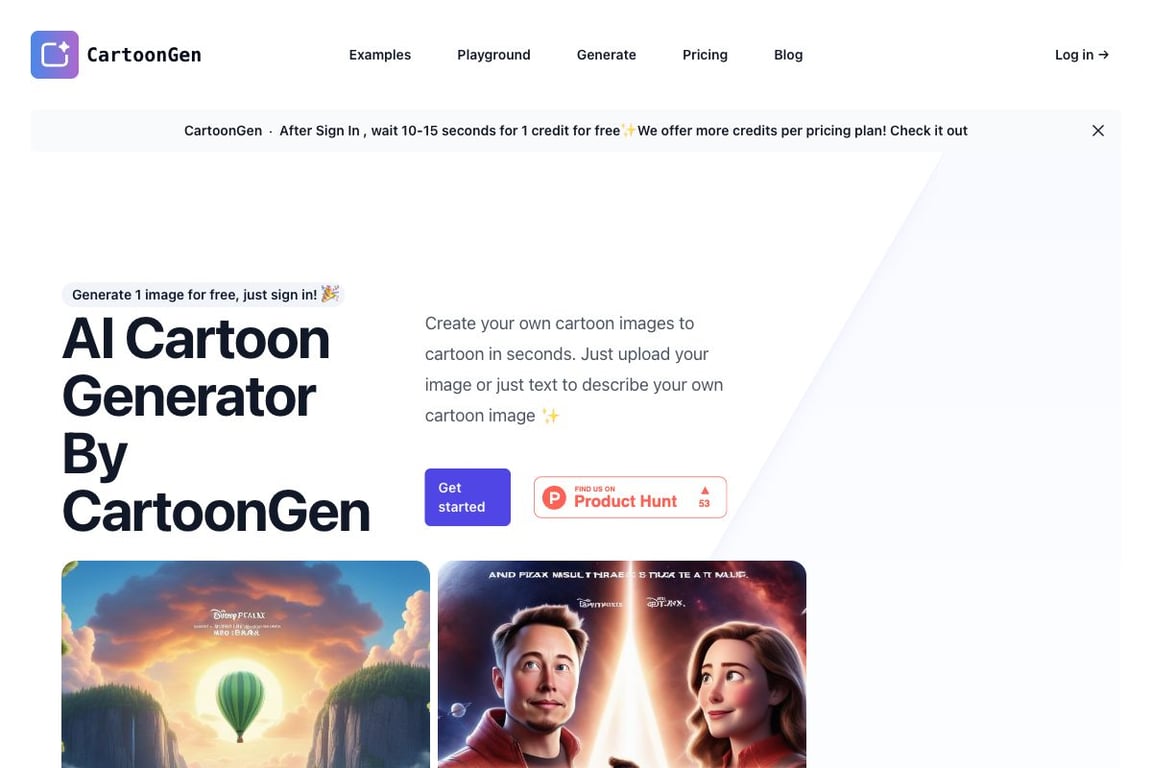The width and height of the screenshot is (1152, 768).
Task: Click the Product Hunt upvote arrow
Action: pos(705,490)
